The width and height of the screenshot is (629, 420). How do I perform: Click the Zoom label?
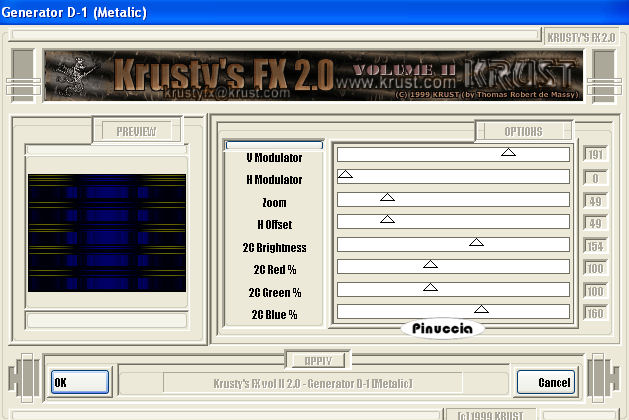(274, 203)
